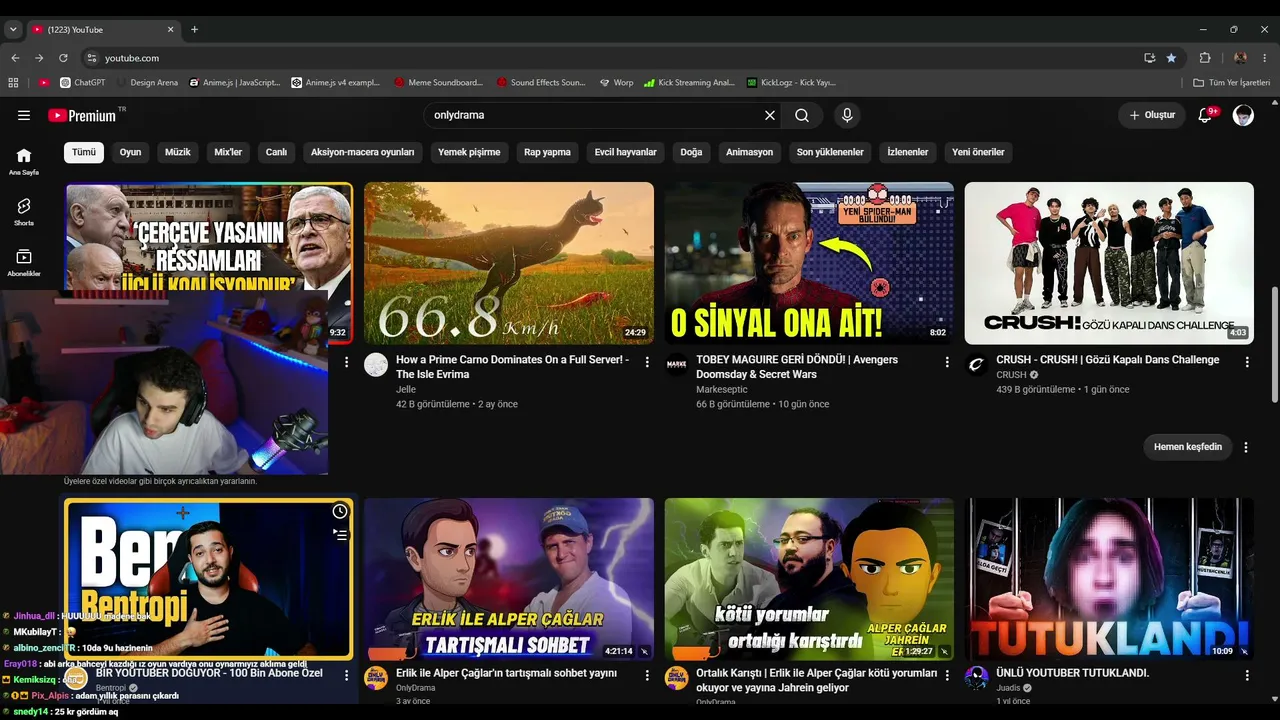Open more options for Prime Carno video

[647, 362]
